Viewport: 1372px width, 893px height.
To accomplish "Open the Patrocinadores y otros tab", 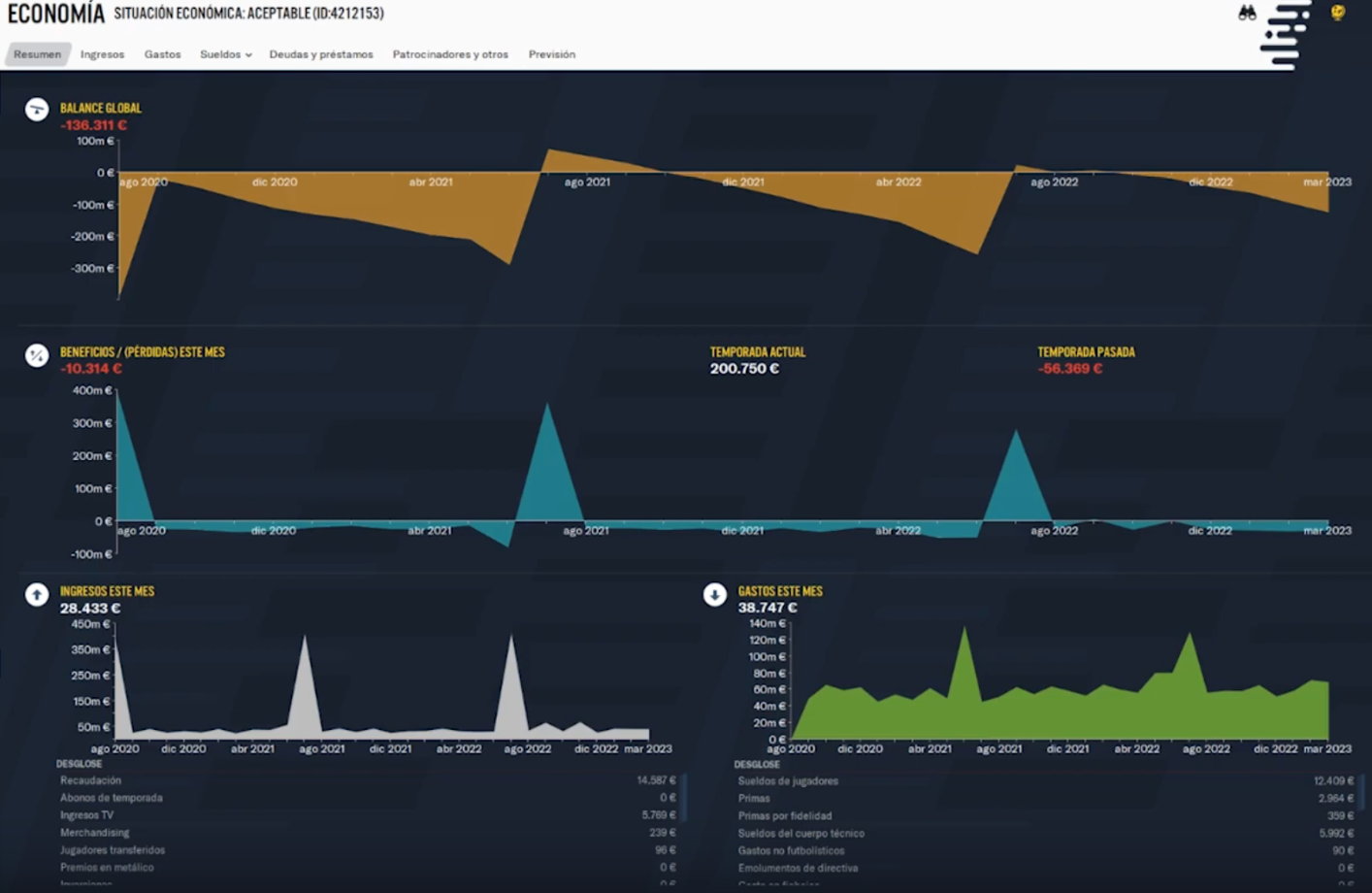I will [x=450, y=54].
